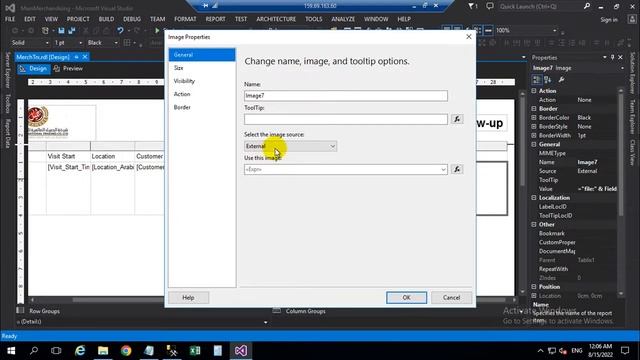Select the General page in Image Properties
The height and width of the screenshot is (360, 640).
(x=202, y=55)
